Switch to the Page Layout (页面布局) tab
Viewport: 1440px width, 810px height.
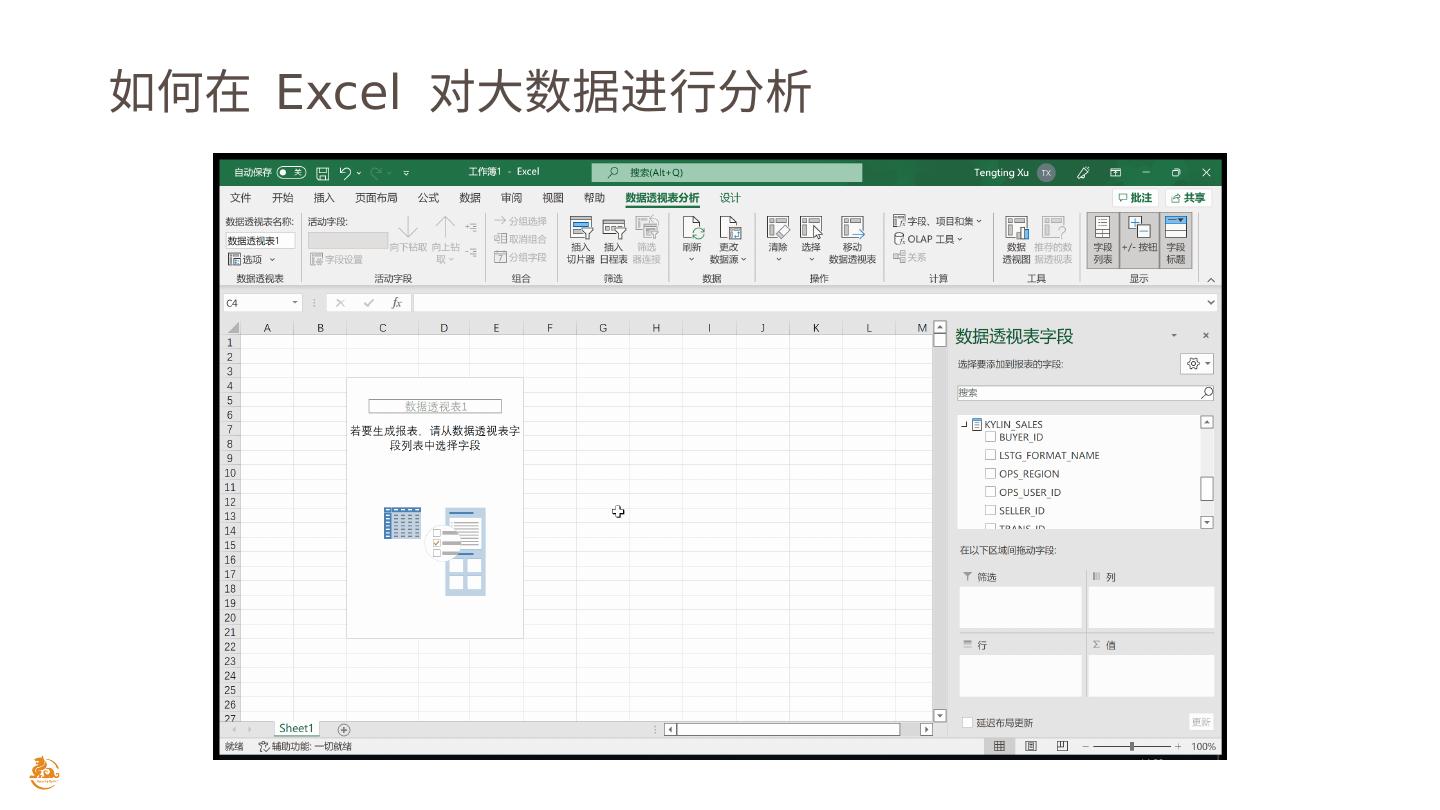point(376,198)
